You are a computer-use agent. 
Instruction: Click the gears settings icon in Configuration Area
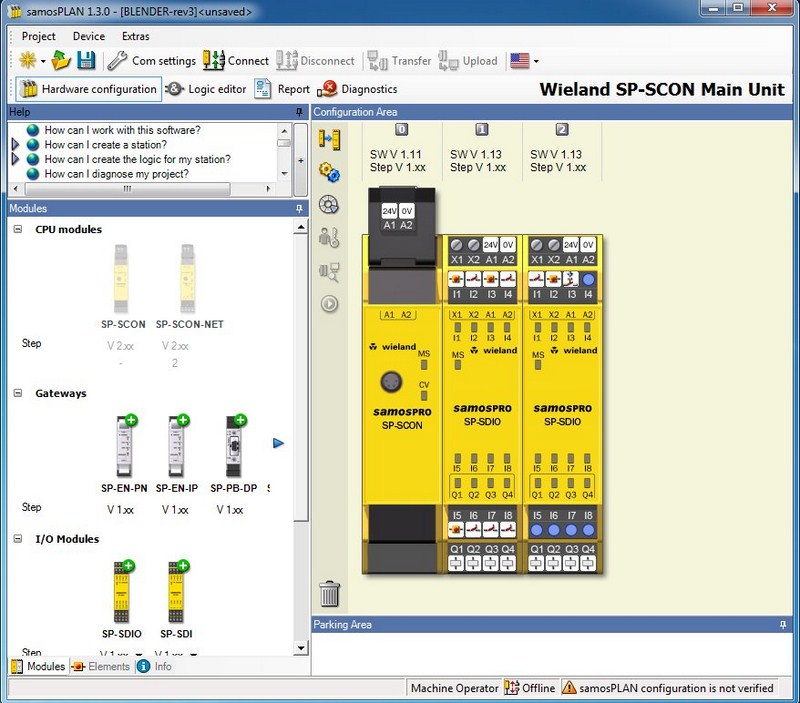tap(330, 172)
